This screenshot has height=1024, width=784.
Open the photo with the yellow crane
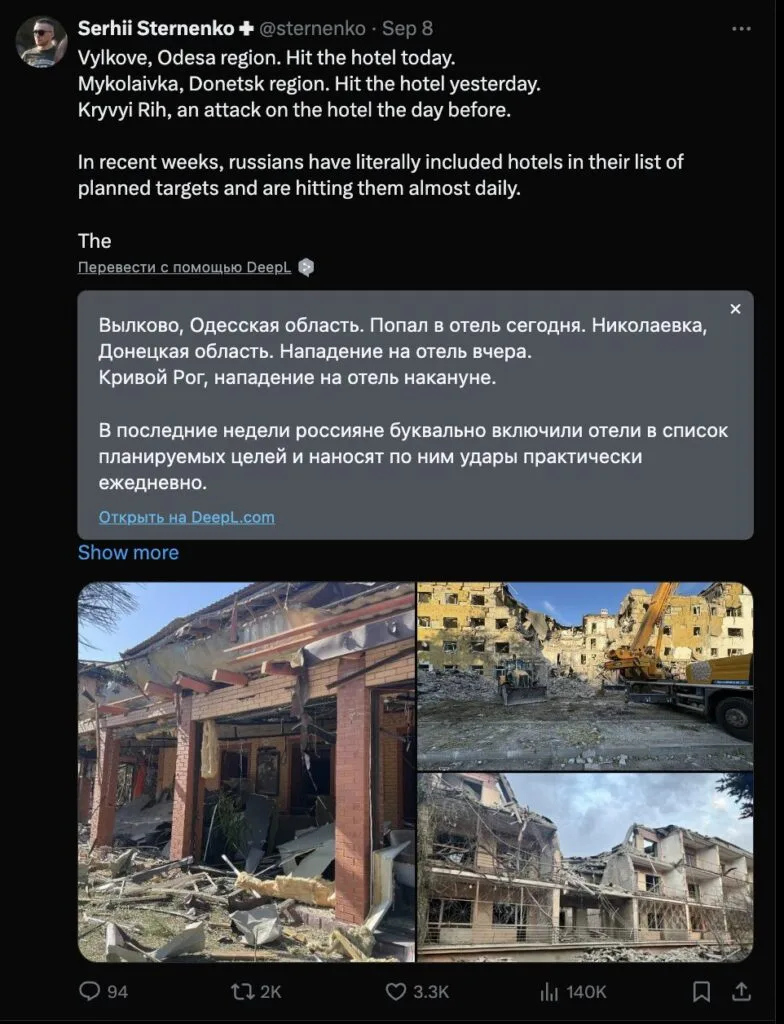(585, 676)
